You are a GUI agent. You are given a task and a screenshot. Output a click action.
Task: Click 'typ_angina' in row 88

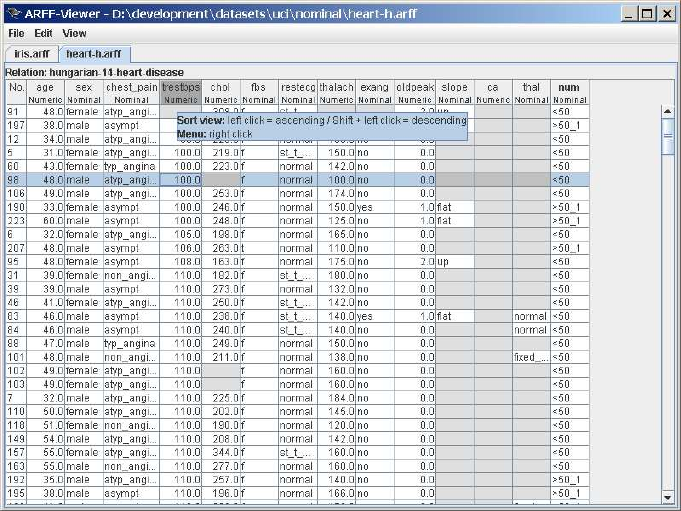pyautogui.click(x=131, y=343)
